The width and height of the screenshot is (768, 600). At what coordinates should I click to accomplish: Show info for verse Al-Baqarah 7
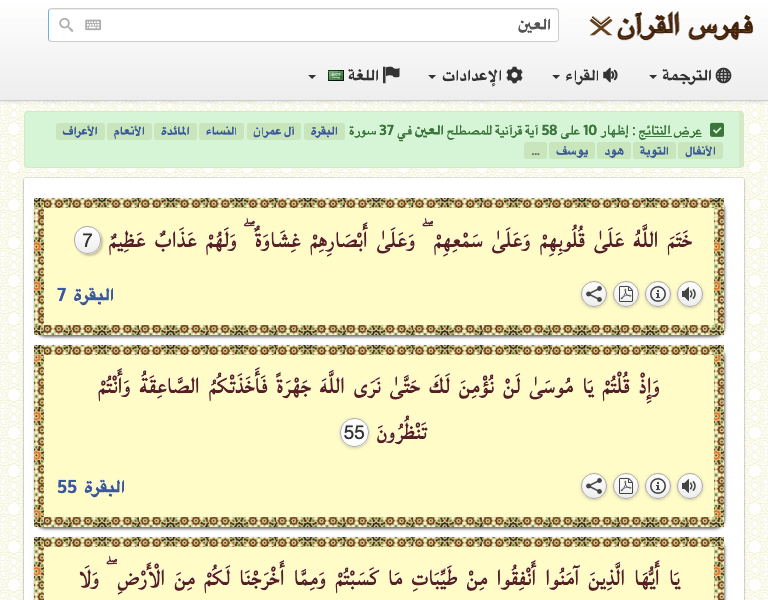tap(658, 294)
